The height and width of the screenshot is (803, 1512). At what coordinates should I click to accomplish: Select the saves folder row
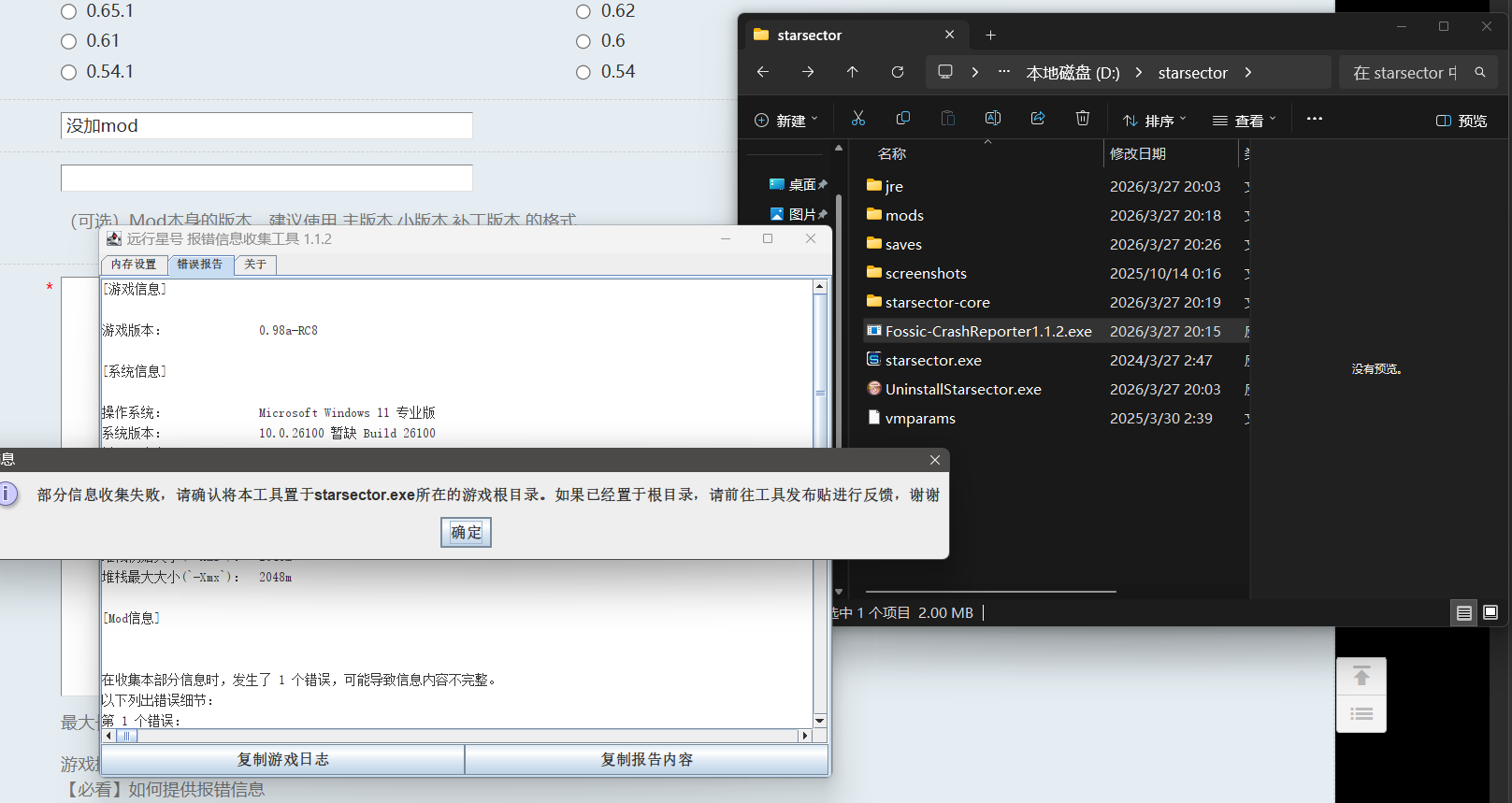pyautogui.click(x=1057, y=244)
